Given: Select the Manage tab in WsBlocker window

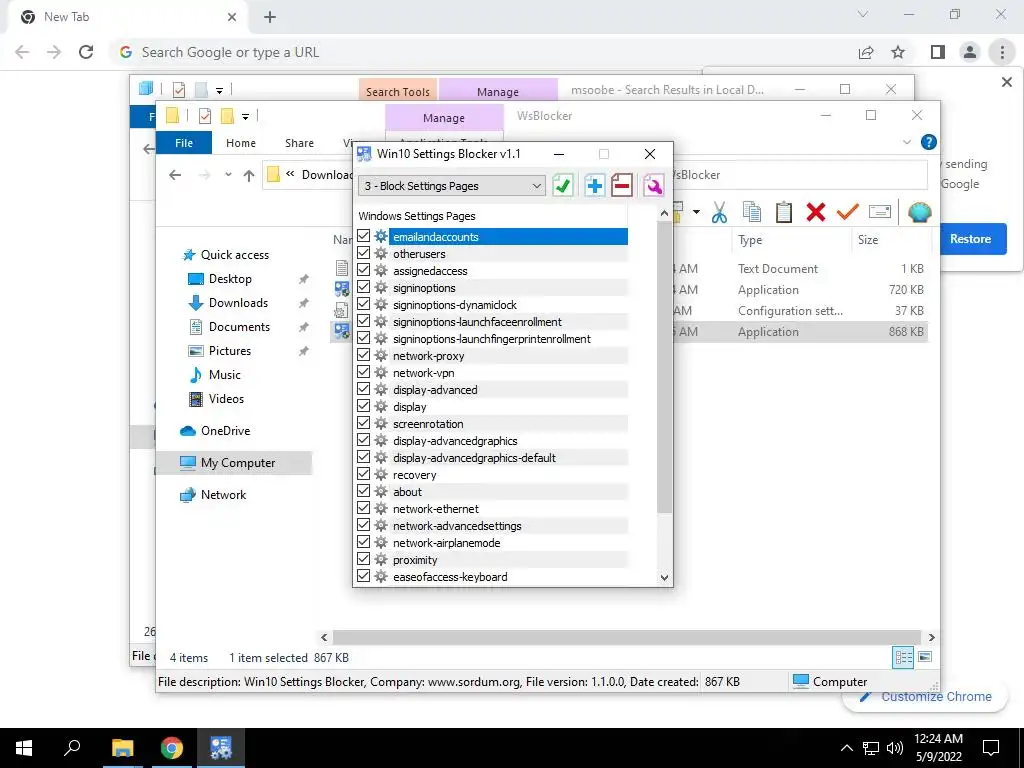Looking at the screenshot, I should tap(444, 118).
